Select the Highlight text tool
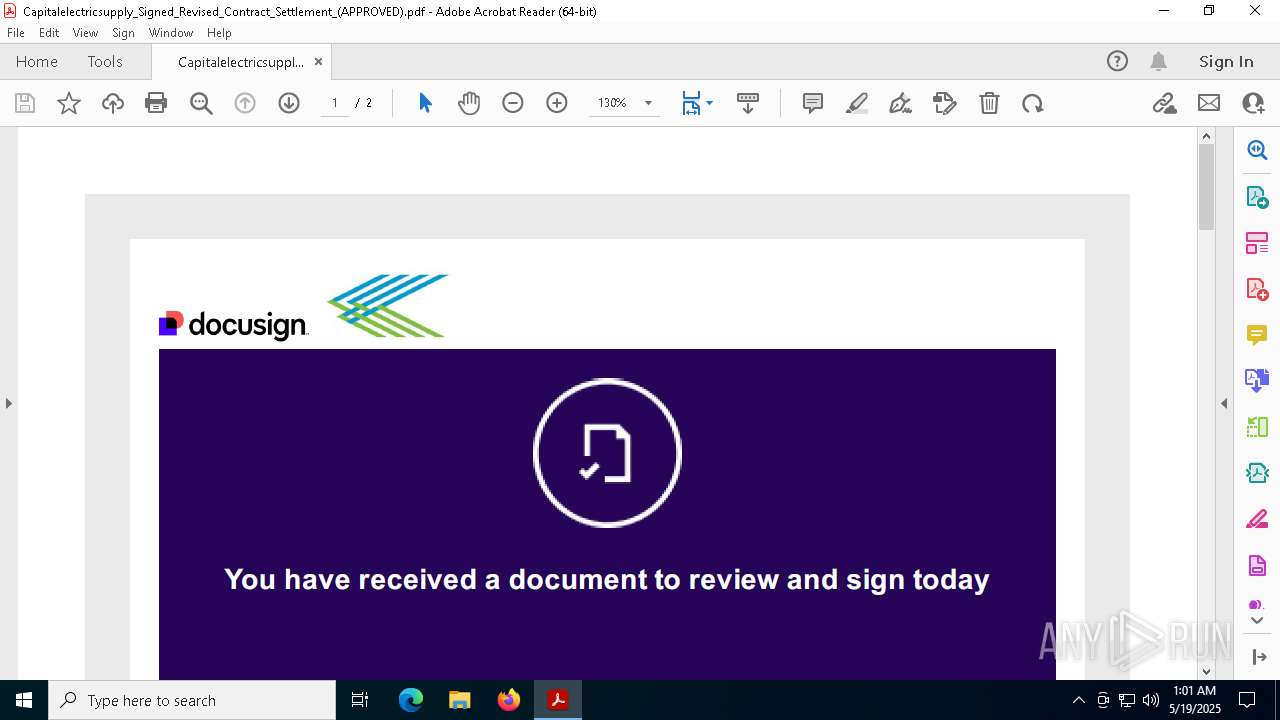Image resolution: width=1280 pixels, height=720 pixels. pyautogui.click(x=857, y=103)
